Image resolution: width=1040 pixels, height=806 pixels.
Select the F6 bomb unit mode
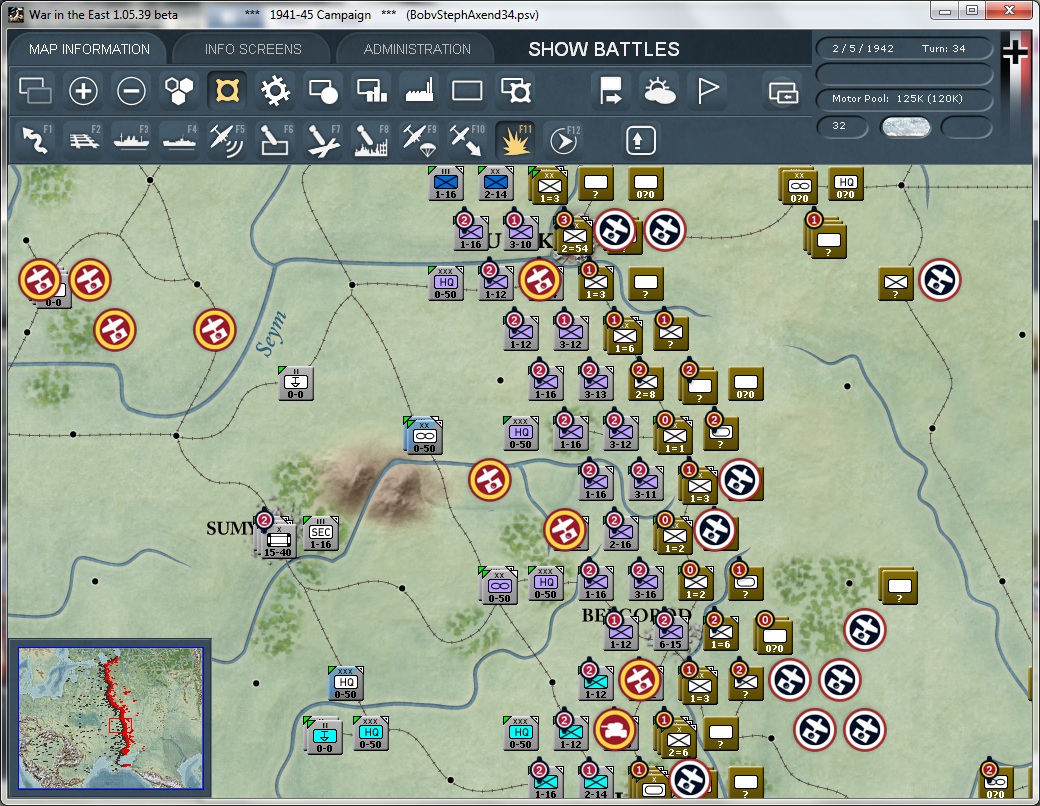tap(275, 140)
